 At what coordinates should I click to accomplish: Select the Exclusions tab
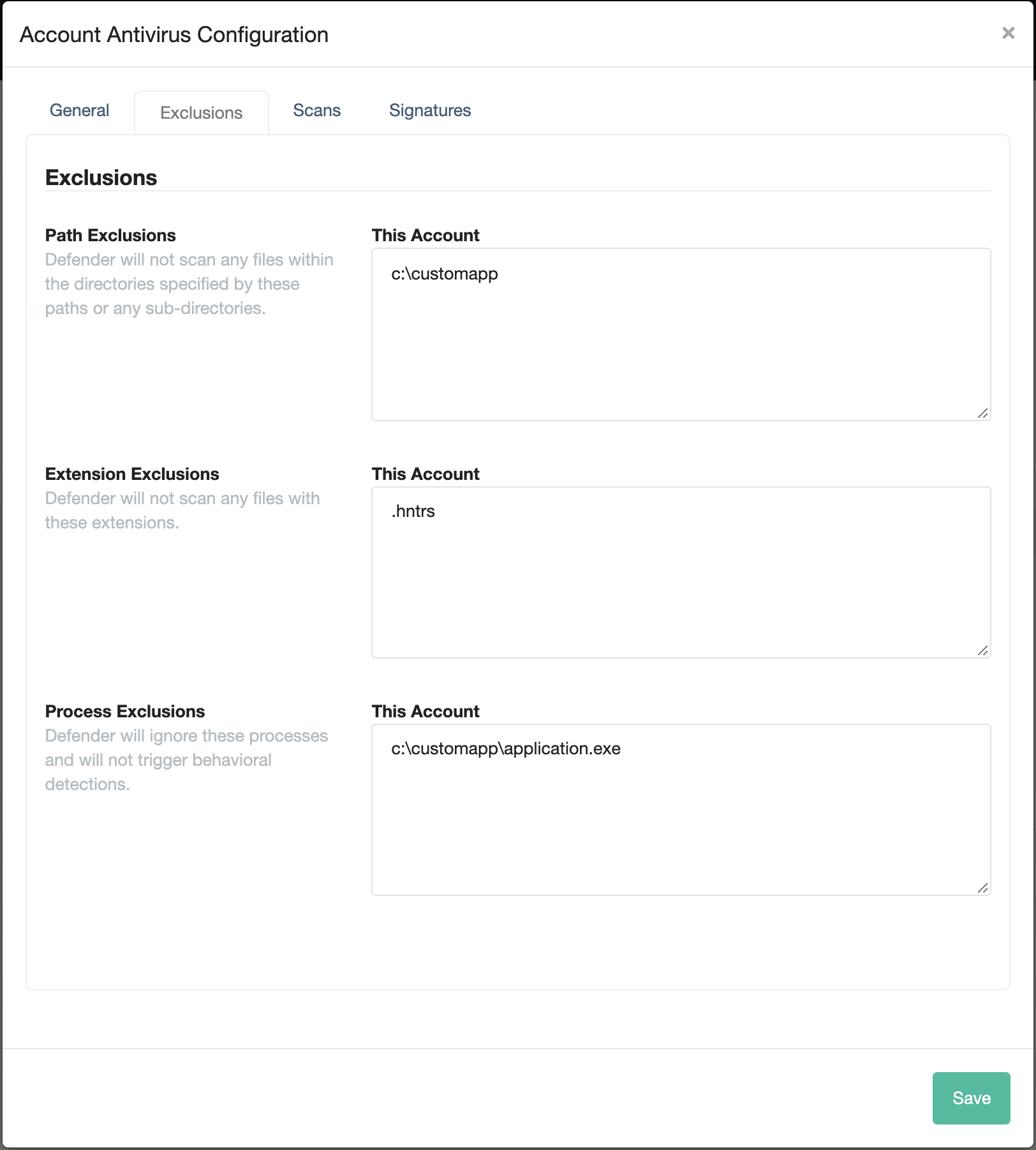202,113
